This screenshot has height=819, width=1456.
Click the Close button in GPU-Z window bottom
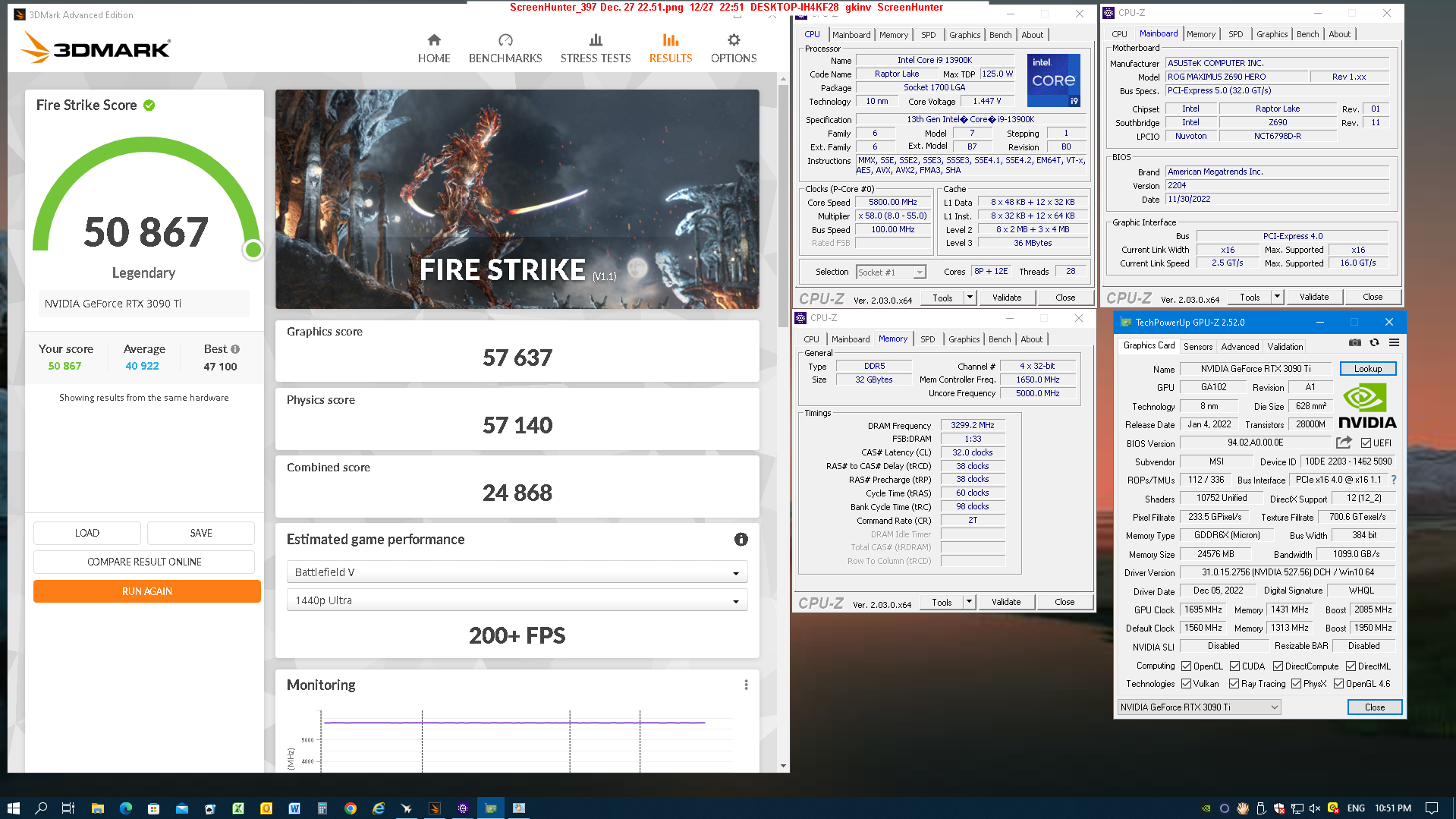[x=1374, y=707]
